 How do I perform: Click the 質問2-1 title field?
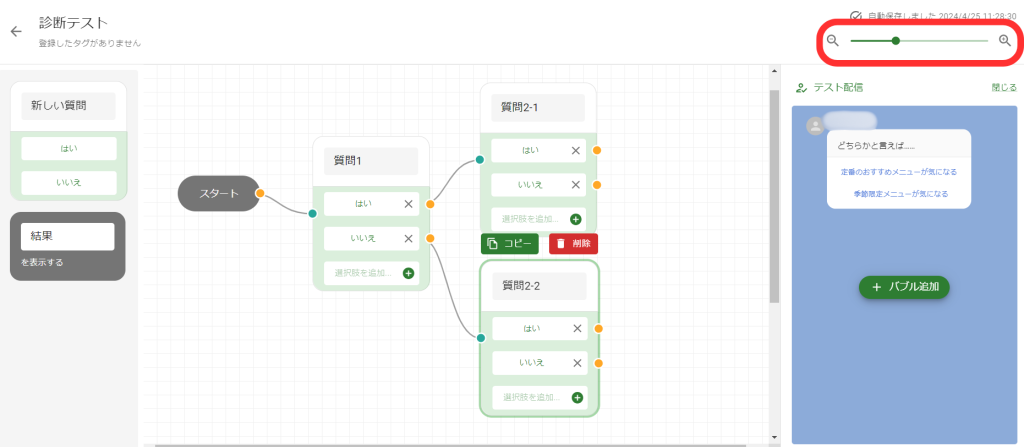tap(538, 107)
